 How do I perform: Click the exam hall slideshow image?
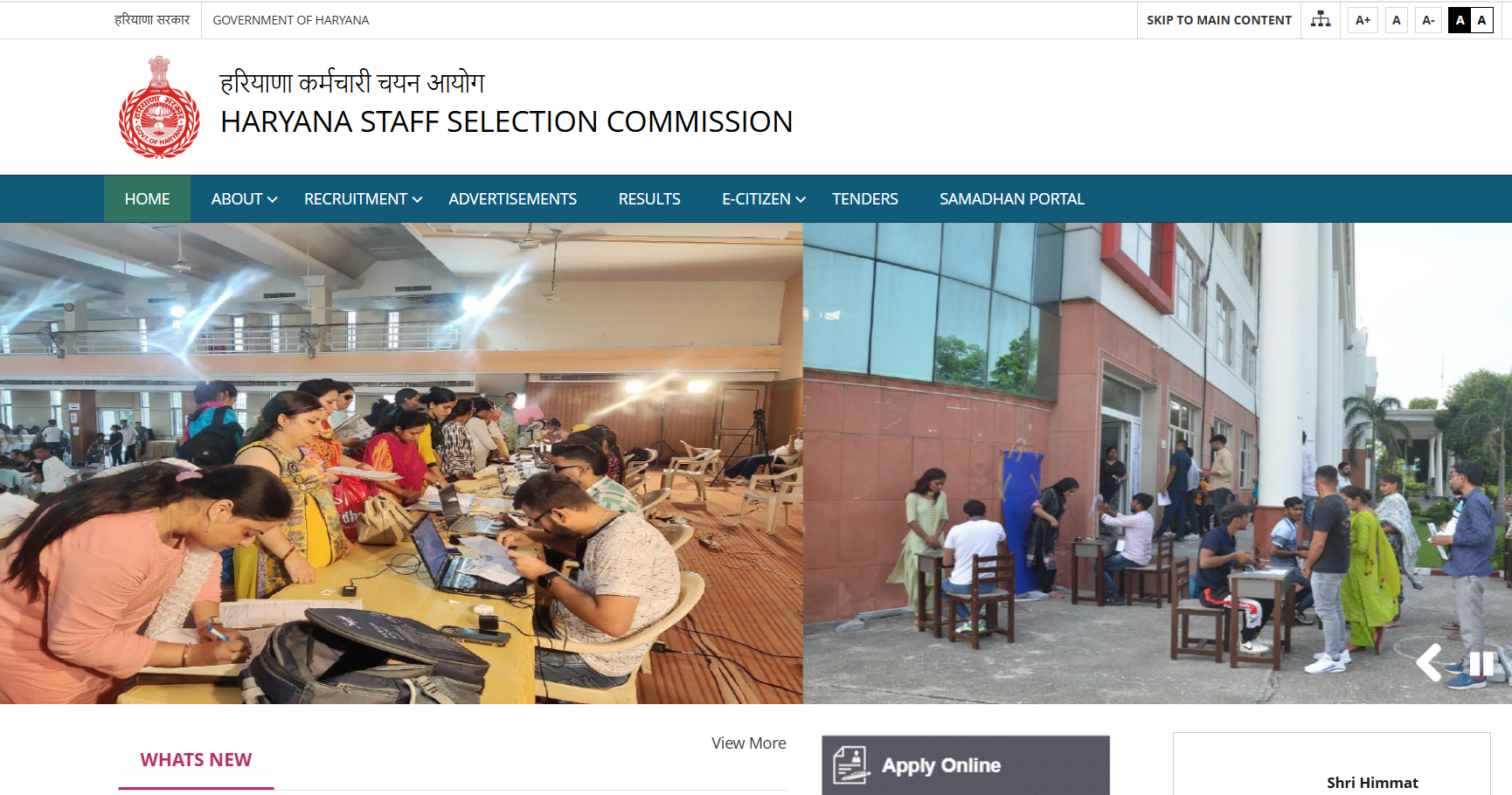[x=401, y=463]
